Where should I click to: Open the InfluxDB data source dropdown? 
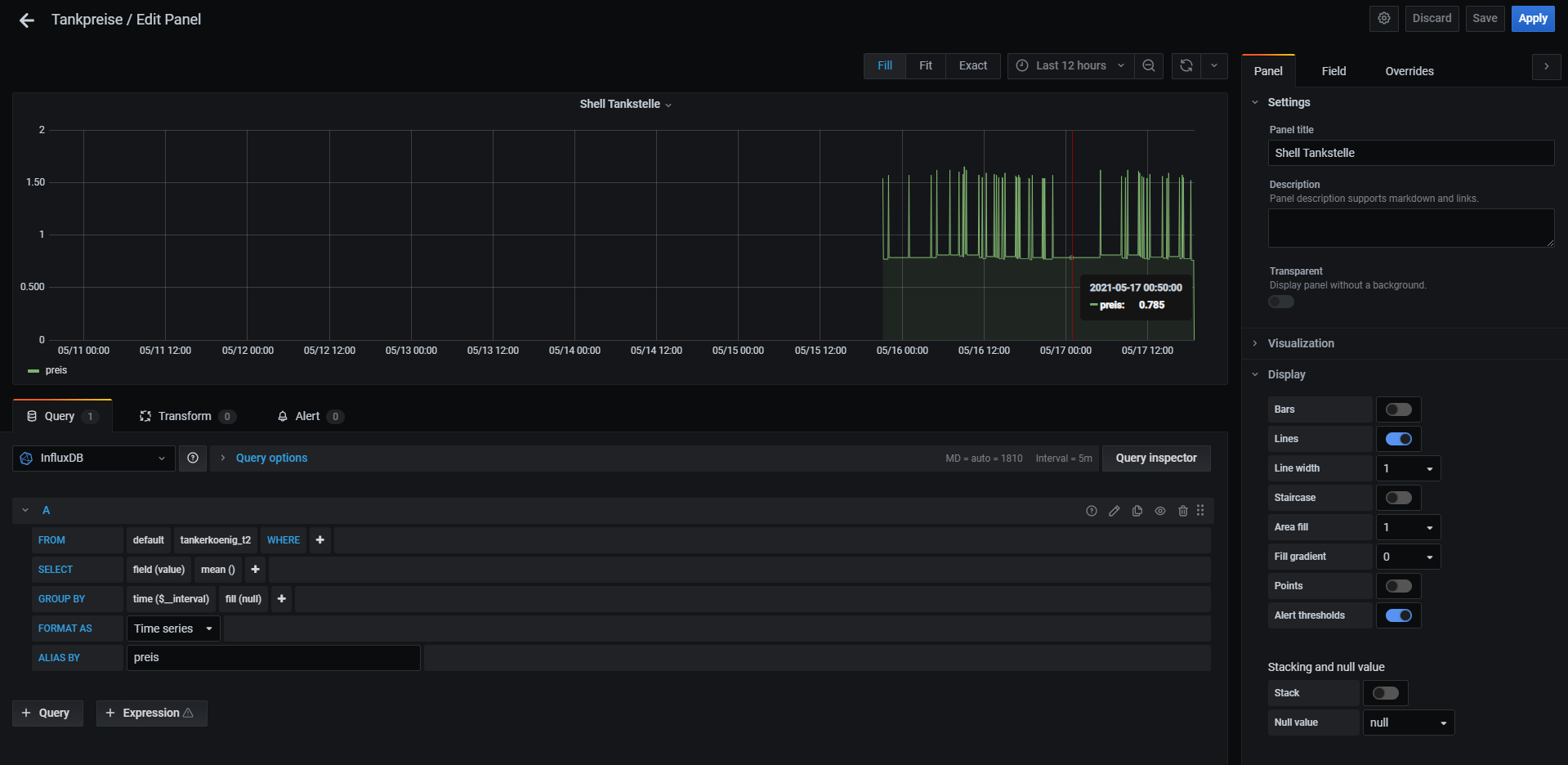click(94, 459)
